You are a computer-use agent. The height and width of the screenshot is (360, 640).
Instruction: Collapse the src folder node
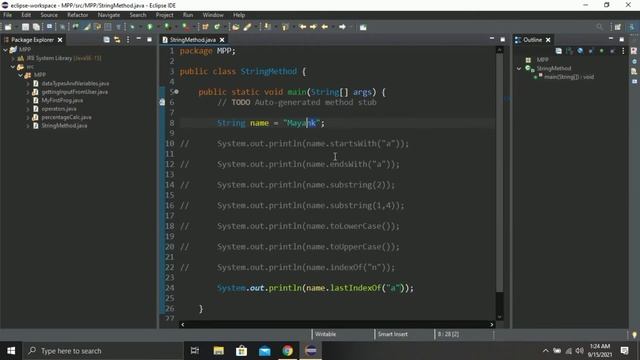click(13, 67)
